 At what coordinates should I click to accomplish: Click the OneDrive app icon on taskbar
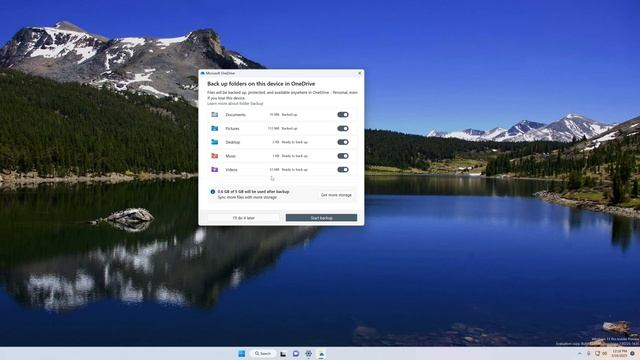click(x=321, y=354)
